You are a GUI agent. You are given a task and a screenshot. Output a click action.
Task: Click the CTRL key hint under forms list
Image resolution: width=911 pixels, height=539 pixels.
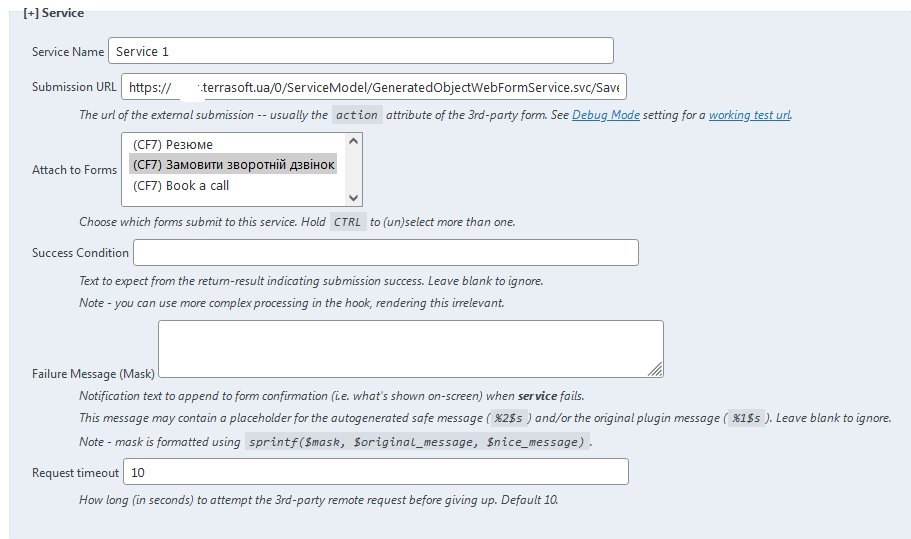click(348, 222)
